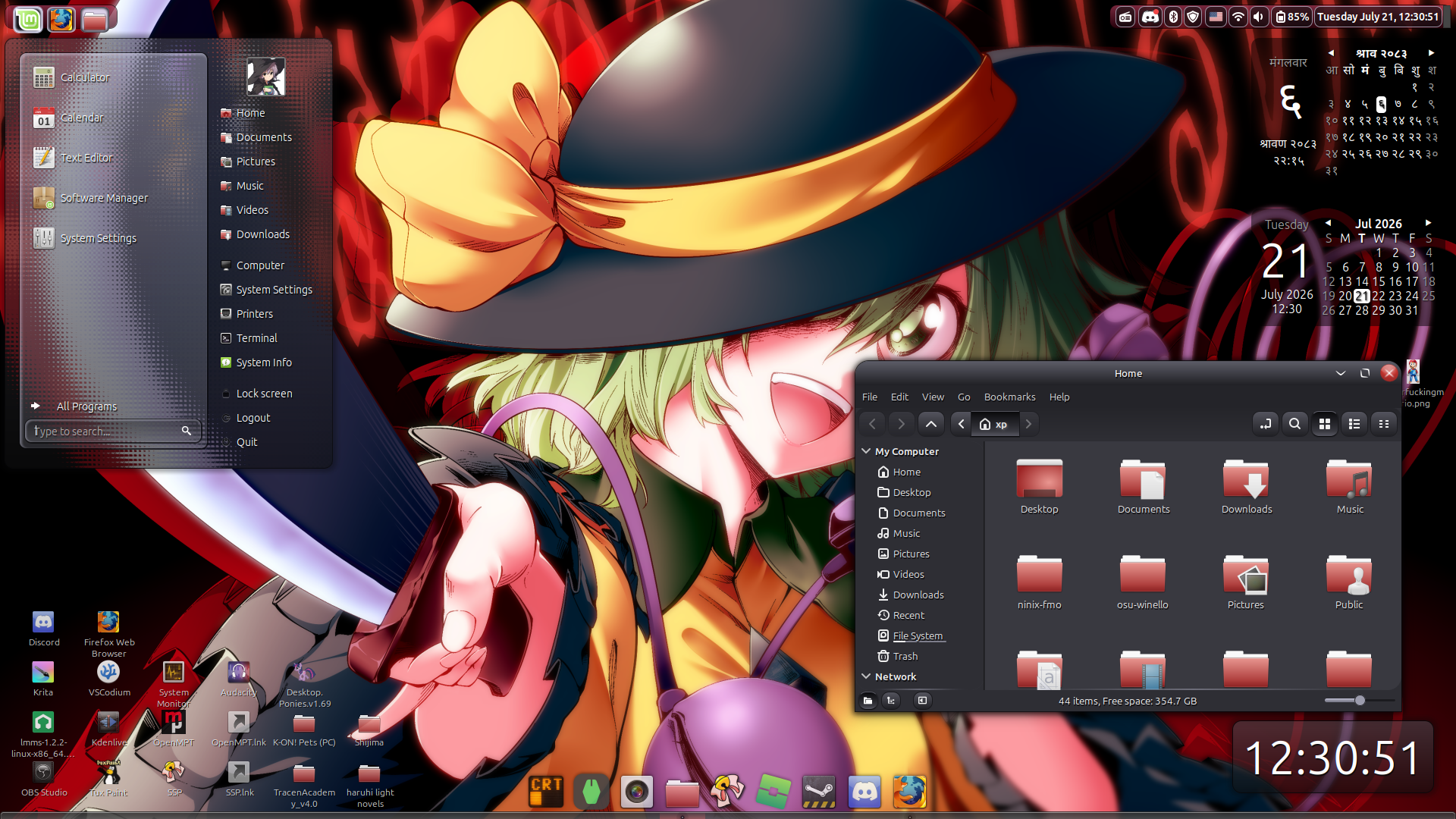This screenshot has height=819, width=1456.
Task: Click the Bluetooth tray icon
Action: (1173, 17)
